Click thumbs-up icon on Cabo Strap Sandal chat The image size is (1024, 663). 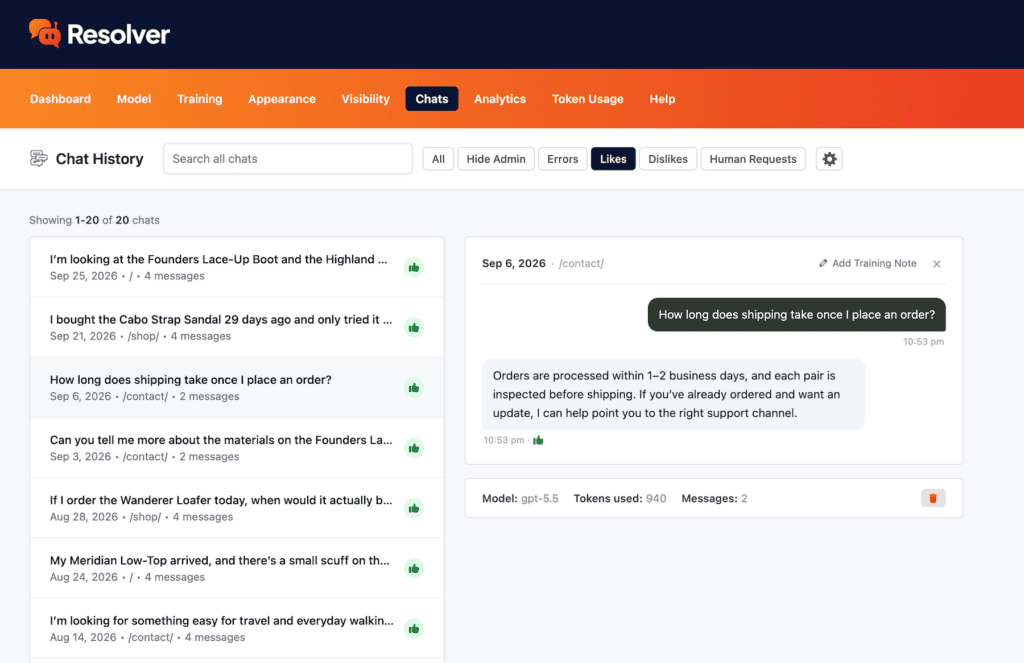[413, 327]
